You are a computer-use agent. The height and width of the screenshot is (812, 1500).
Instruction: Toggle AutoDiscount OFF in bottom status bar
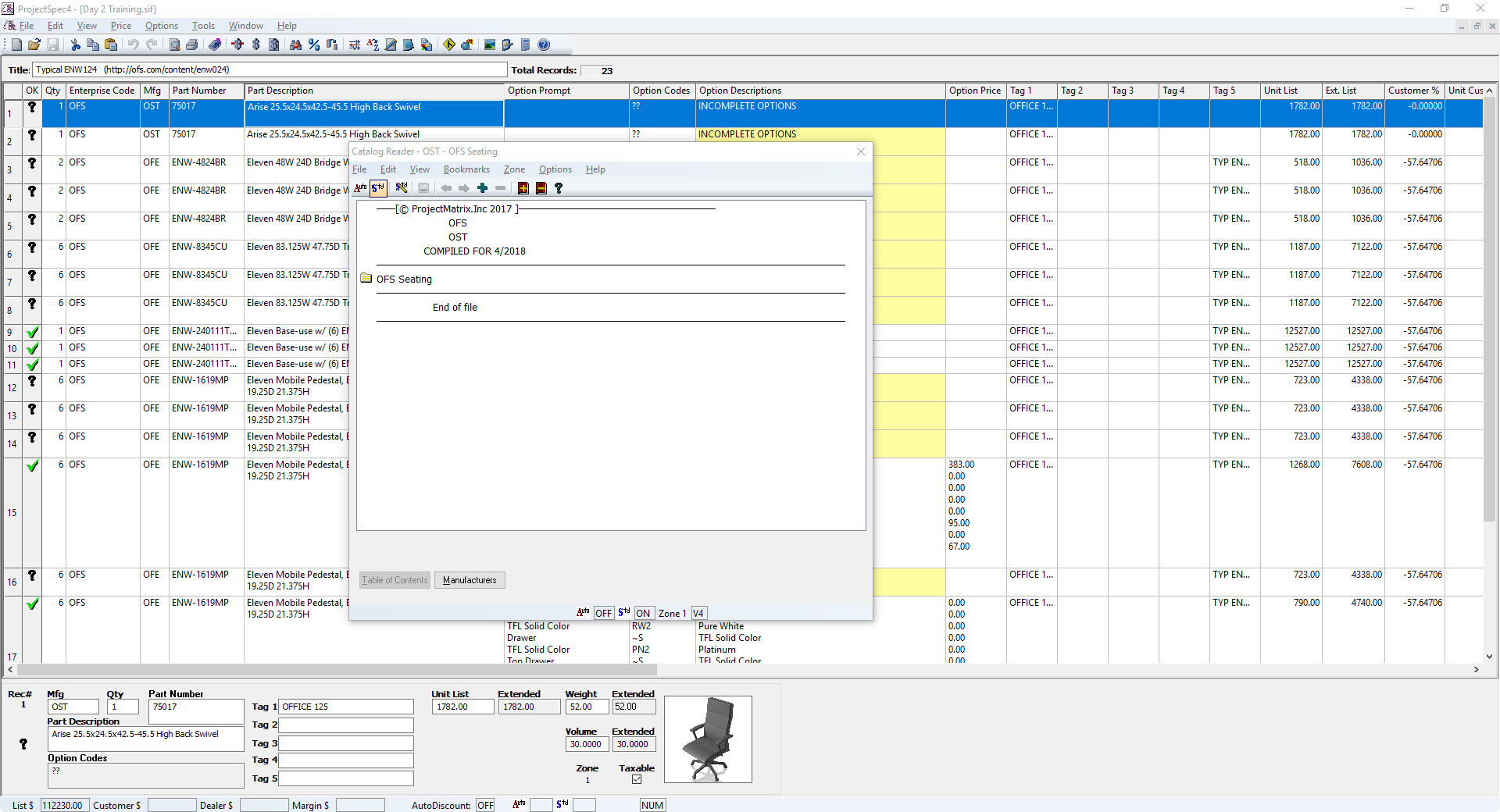click(485, 805)
